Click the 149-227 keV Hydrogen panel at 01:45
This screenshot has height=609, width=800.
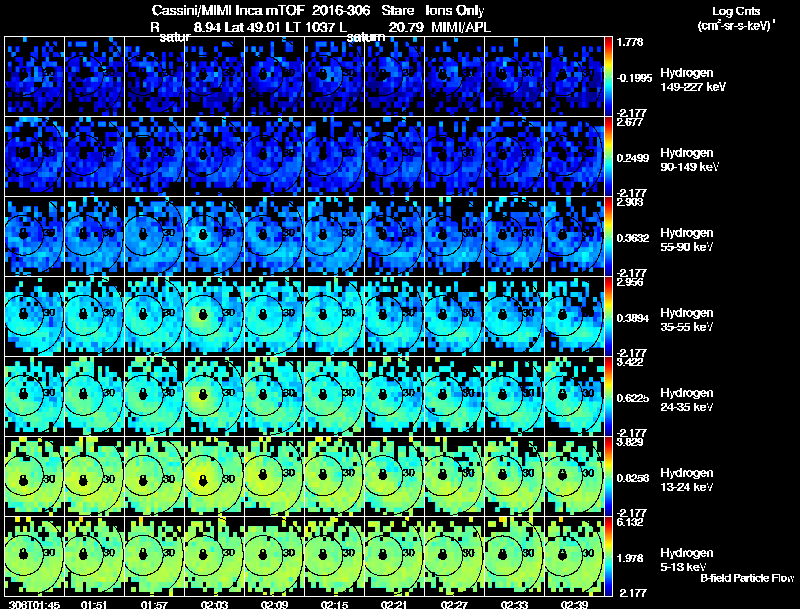[x=34, y=77]
